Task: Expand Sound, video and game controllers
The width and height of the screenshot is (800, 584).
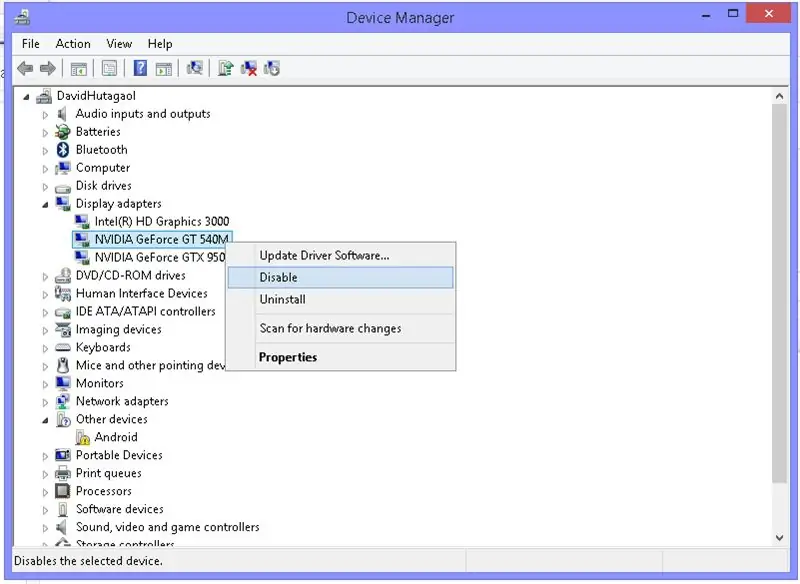Action: [45, 527]
